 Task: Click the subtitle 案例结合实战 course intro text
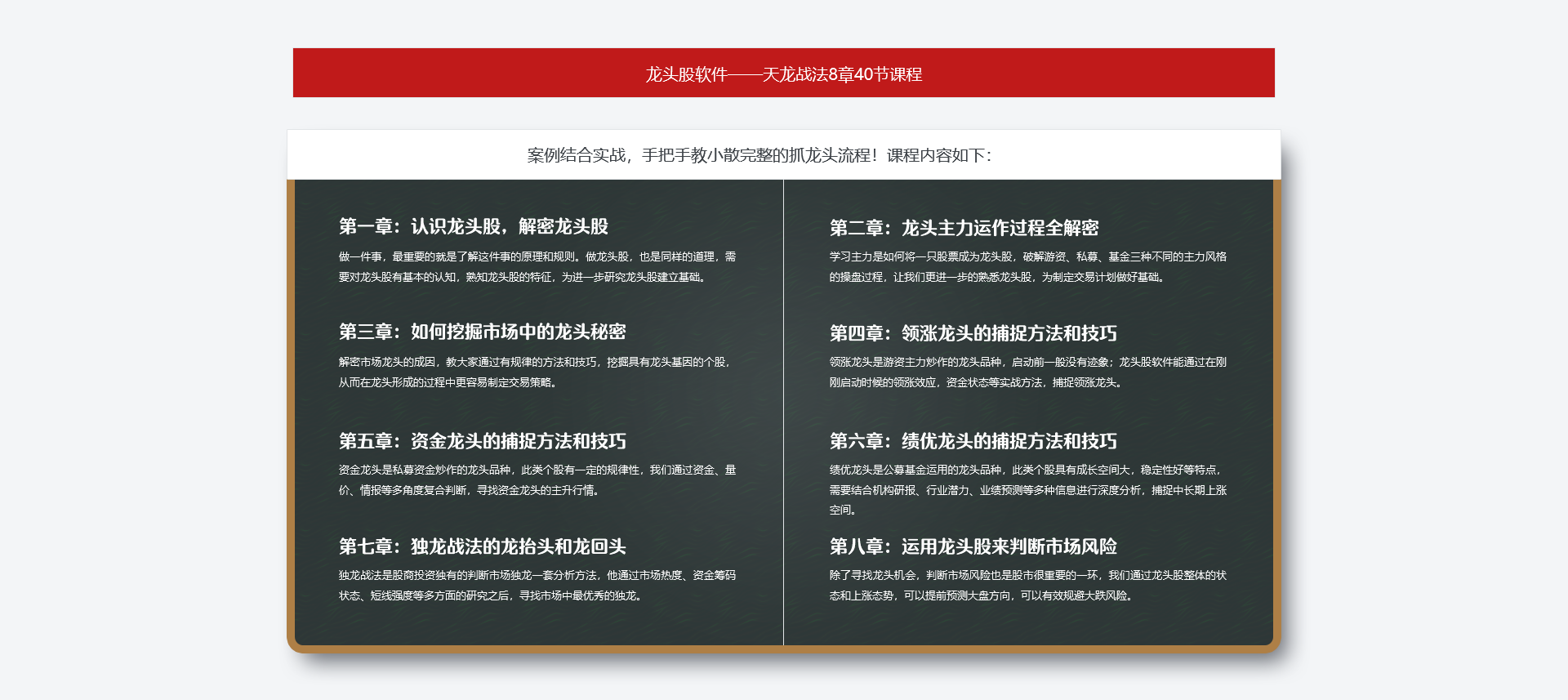click(759, 155)
